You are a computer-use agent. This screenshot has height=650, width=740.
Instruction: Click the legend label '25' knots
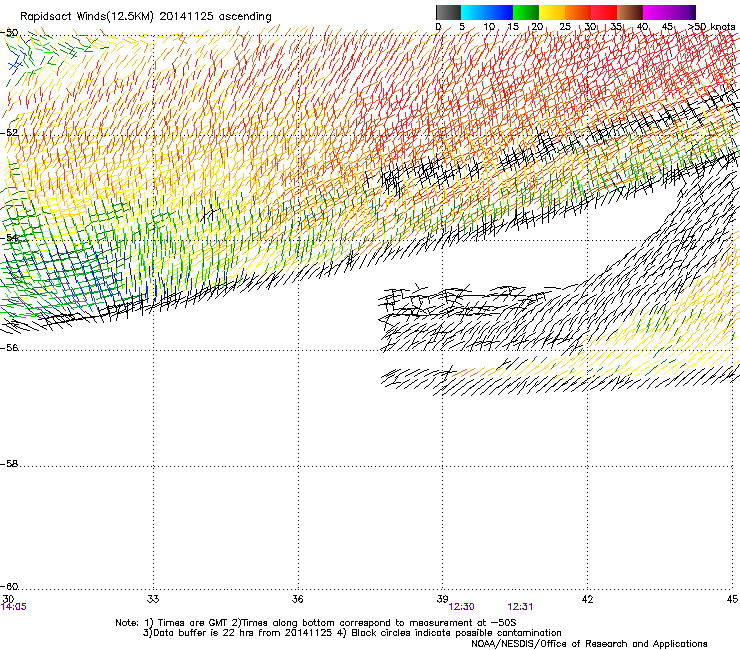pos(565,27)
